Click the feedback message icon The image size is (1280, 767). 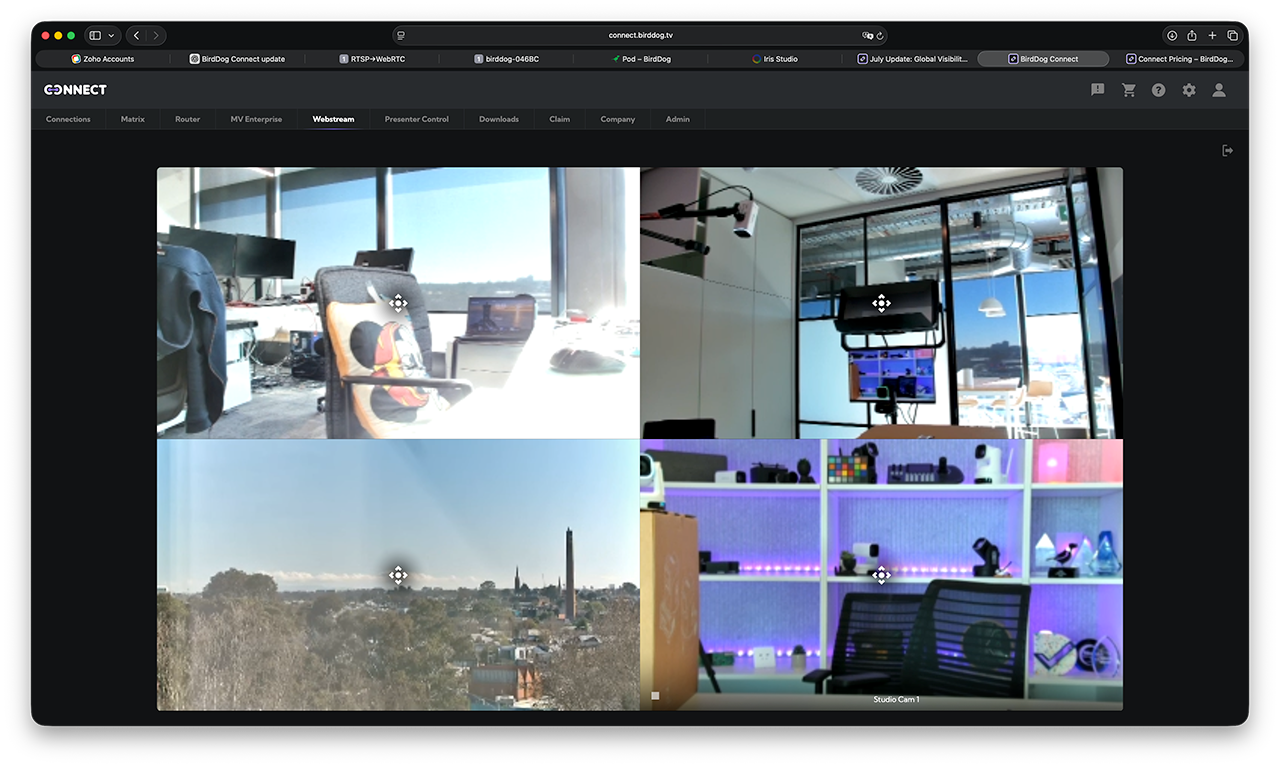click(x=1098, y=90)
